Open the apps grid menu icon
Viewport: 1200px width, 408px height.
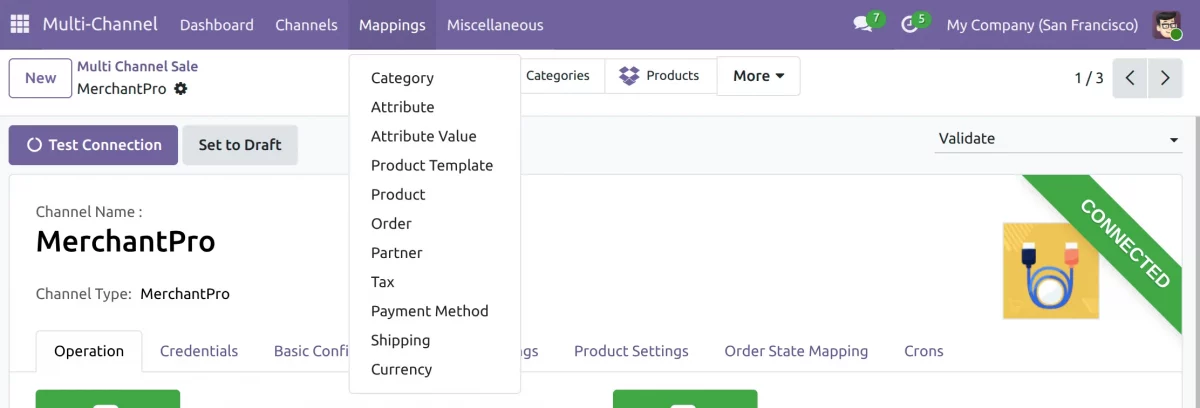(20, 25)
